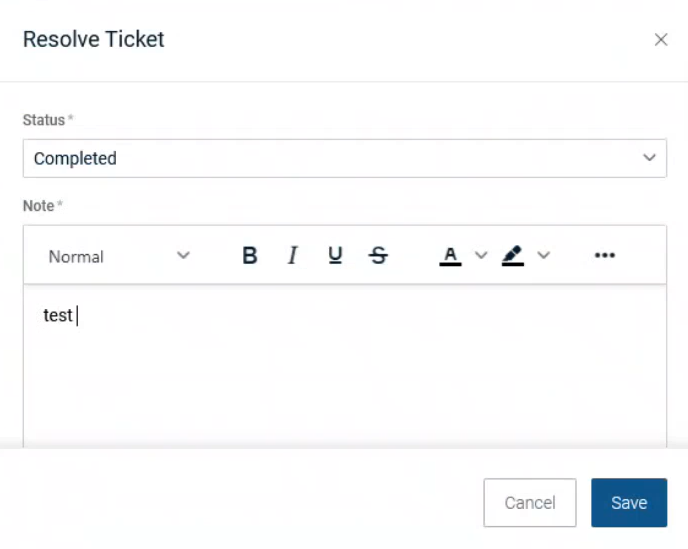Select the highlight marker icon
688x549 pixels.
[513, 256]
